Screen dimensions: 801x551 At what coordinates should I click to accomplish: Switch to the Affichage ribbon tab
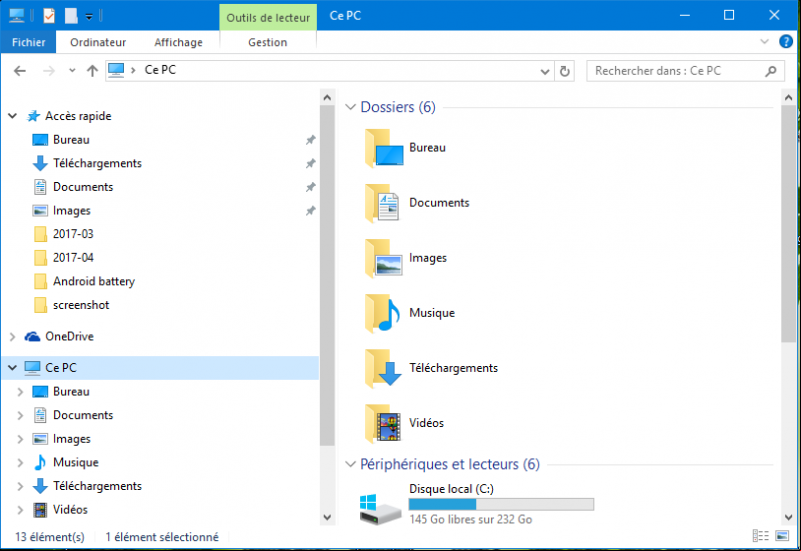[178, 42]
